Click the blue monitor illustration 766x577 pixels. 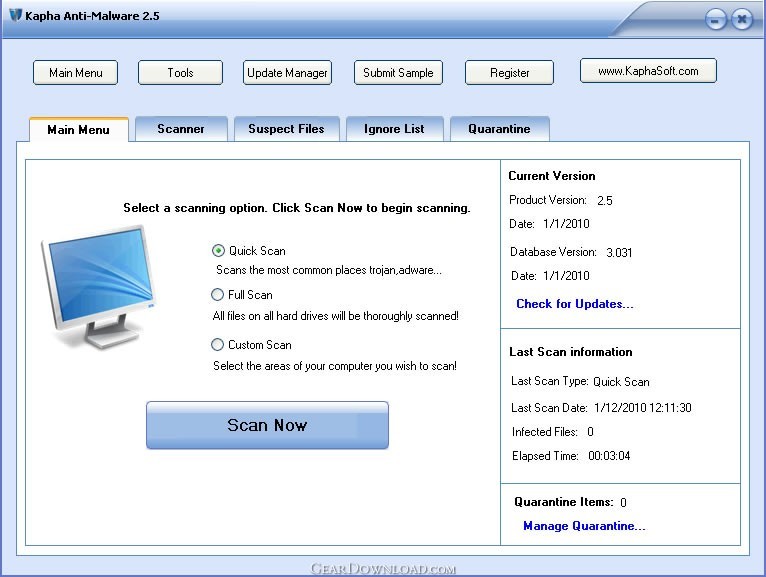click(99, 287)
